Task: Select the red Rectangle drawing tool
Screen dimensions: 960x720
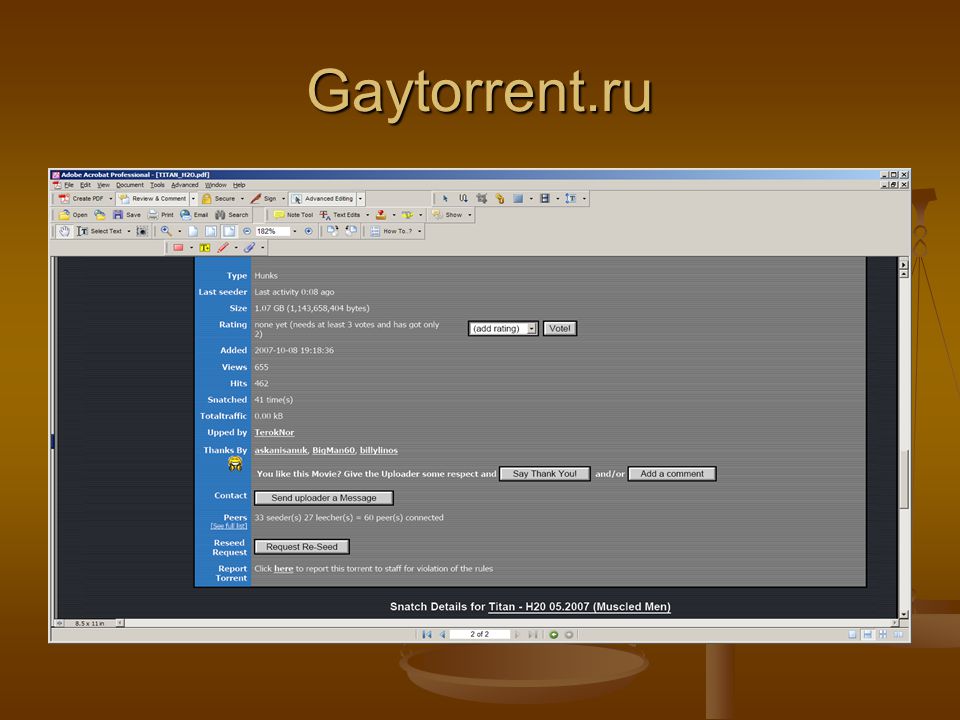Action: point(178,247)
